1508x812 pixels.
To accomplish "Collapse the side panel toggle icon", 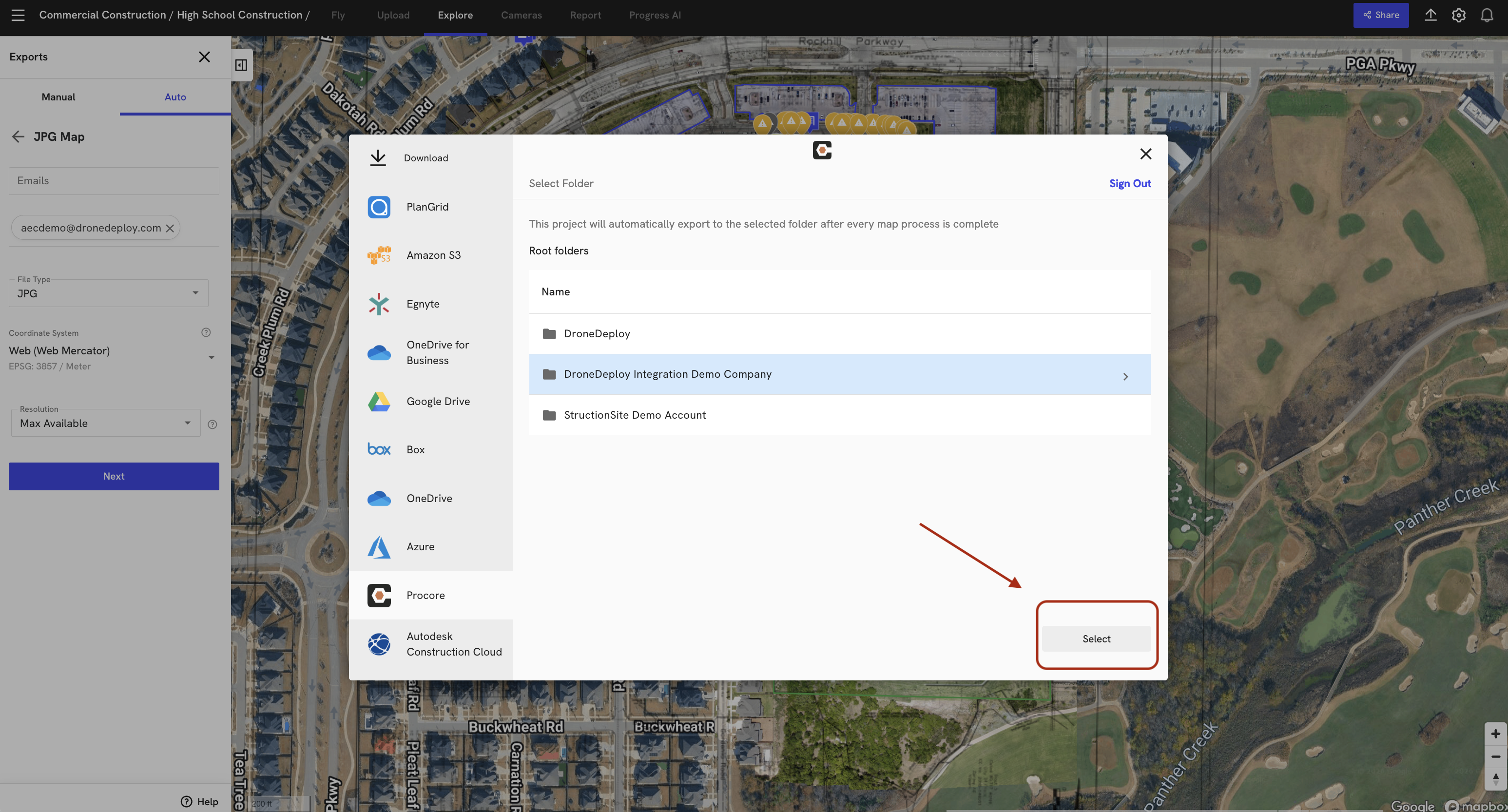I will coord(241,65).
